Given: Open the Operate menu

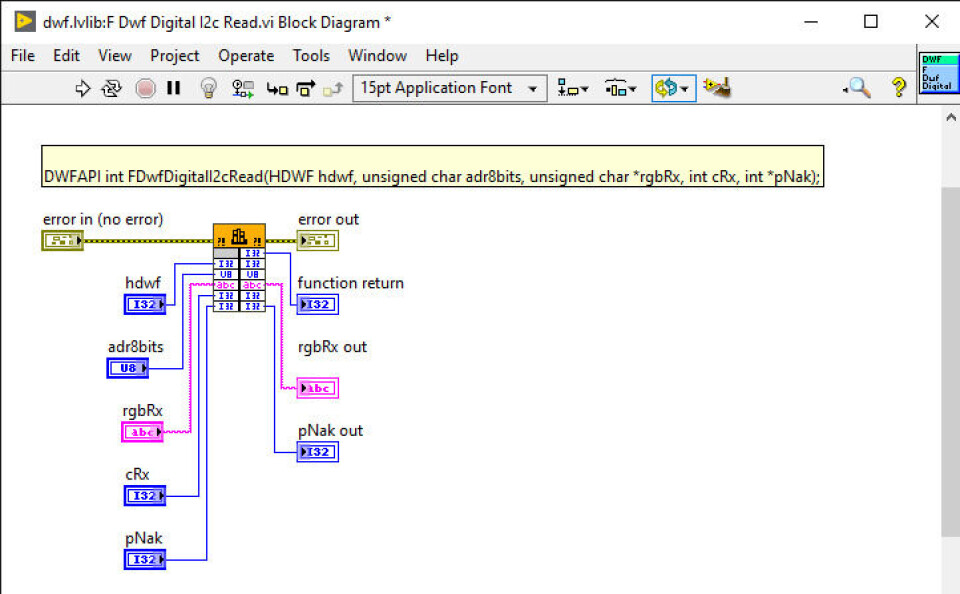Looking at the screenshot, I should coord(246,56).
